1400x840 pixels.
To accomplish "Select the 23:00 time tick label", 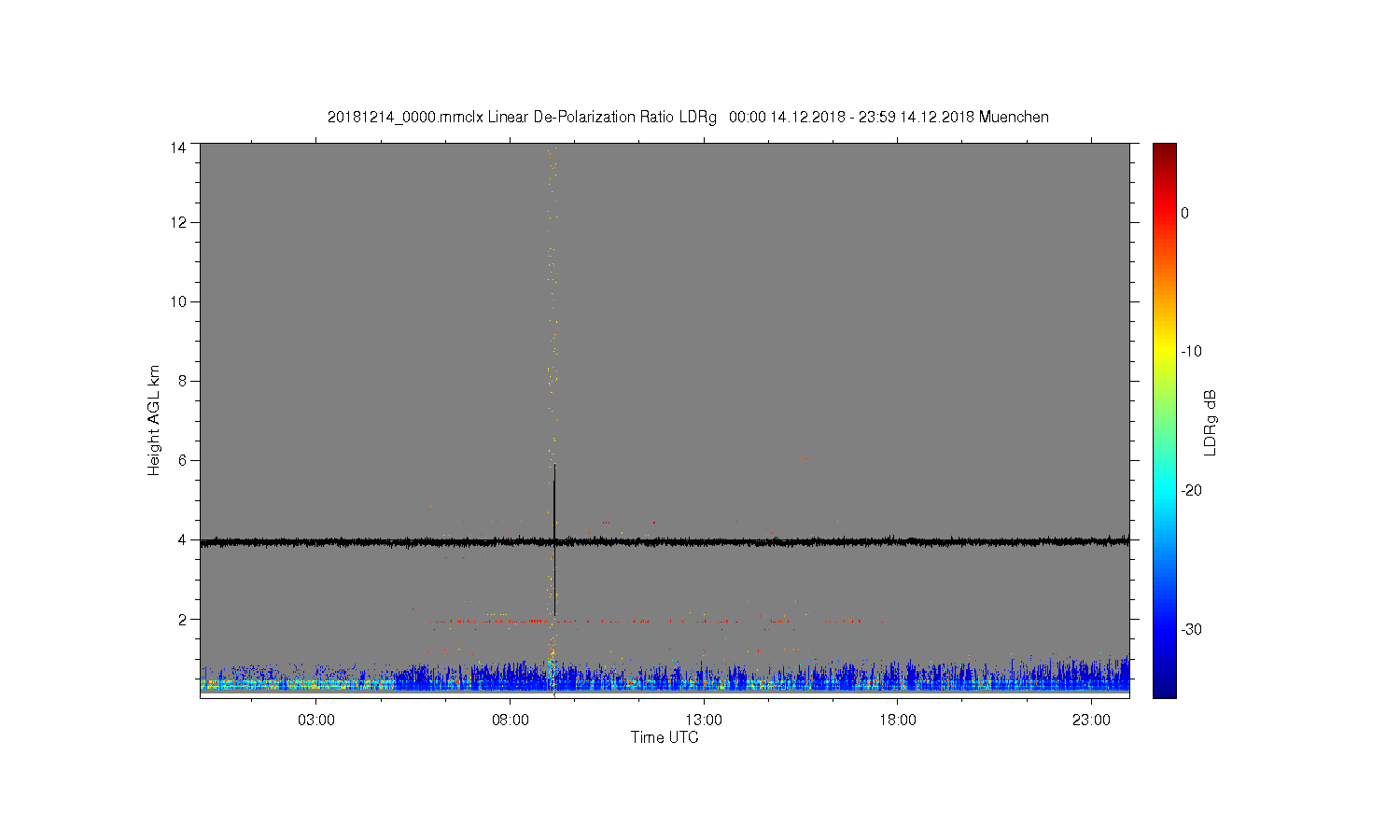I will [1091, 721].
